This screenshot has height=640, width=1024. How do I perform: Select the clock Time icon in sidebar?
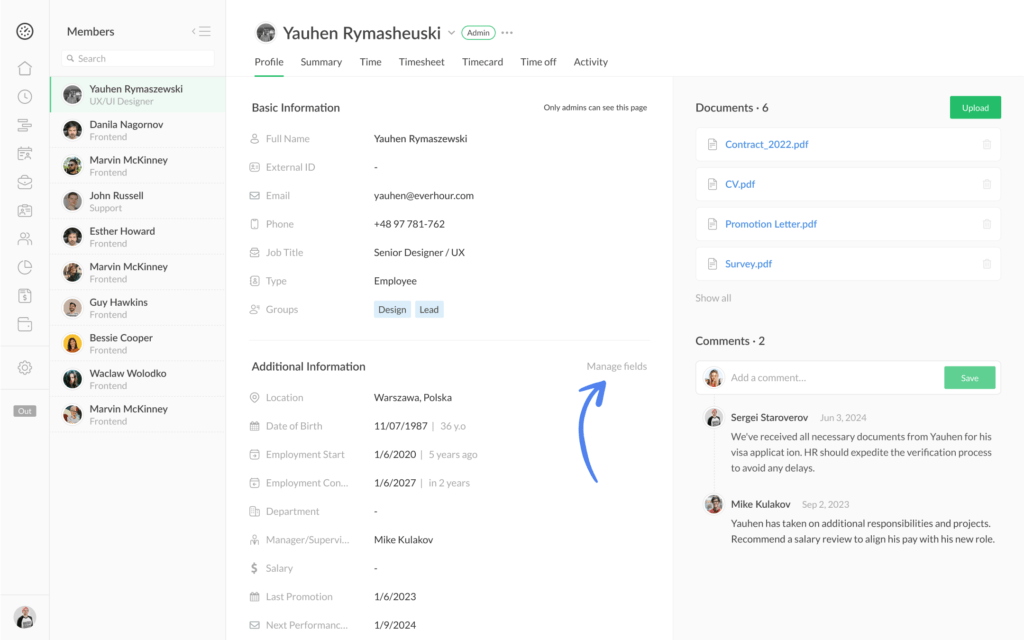click(x=24, y=96)
